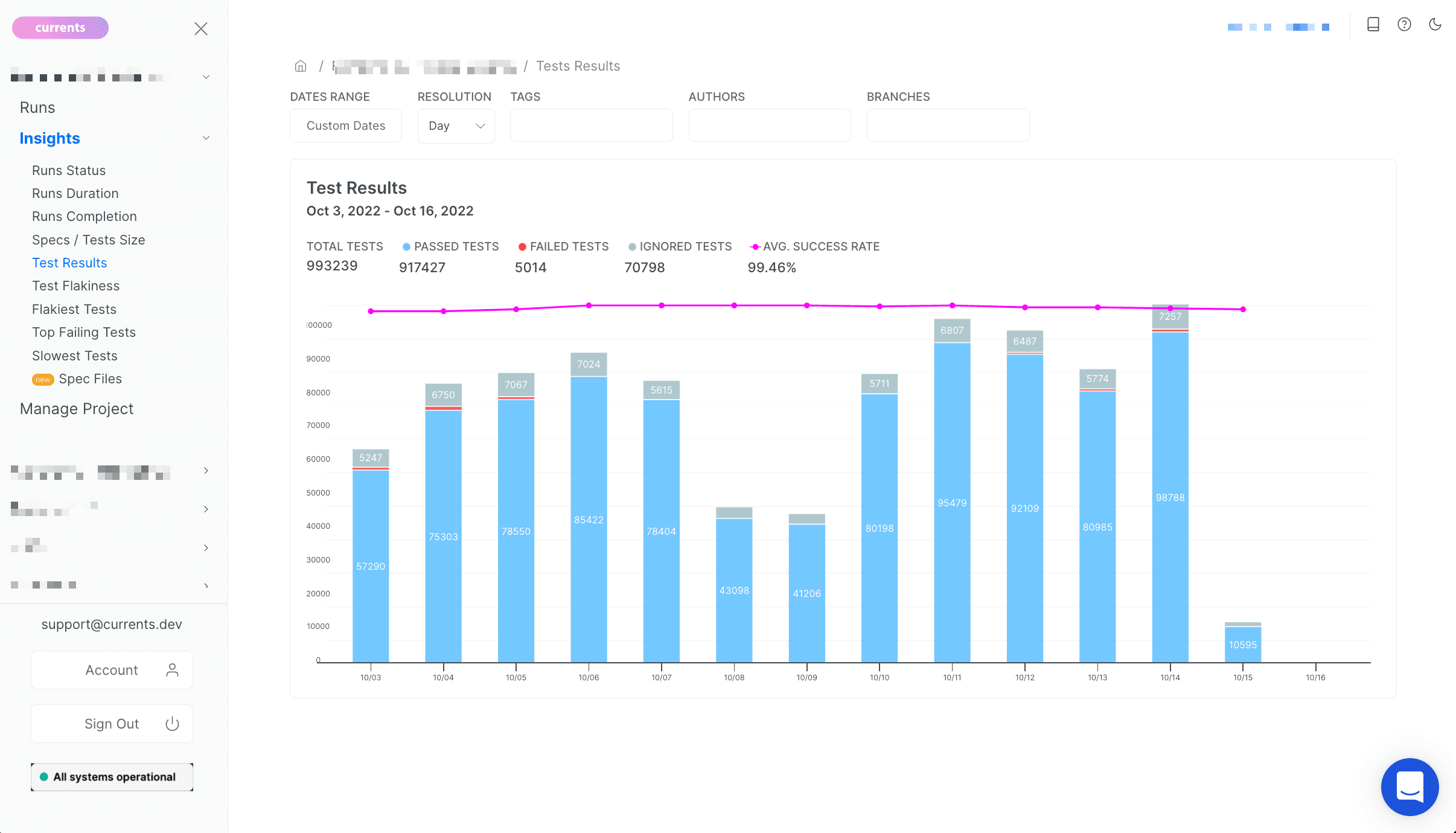Toggle Failed Tests legend series
The image size is (1456, 833).
tap(563, 246)
